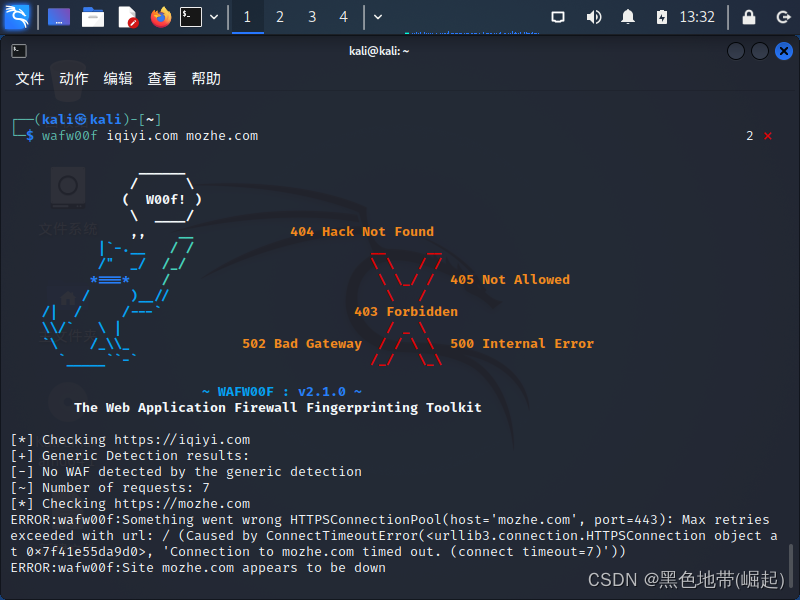Open the text editor launcher icon
This screenshot has height=600, width=800.
tap(128, 17)
